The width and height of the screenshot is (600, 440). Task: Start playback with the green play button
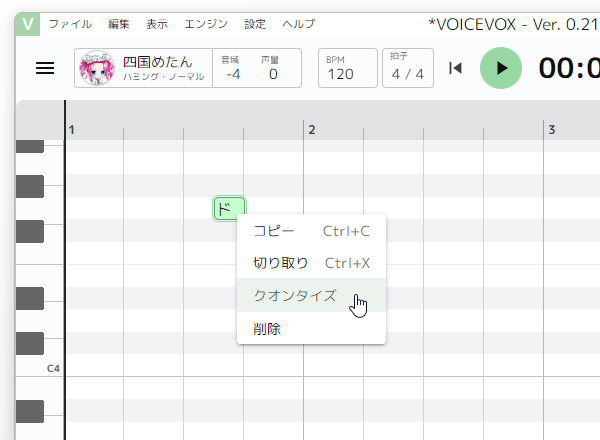click(501, 68)
